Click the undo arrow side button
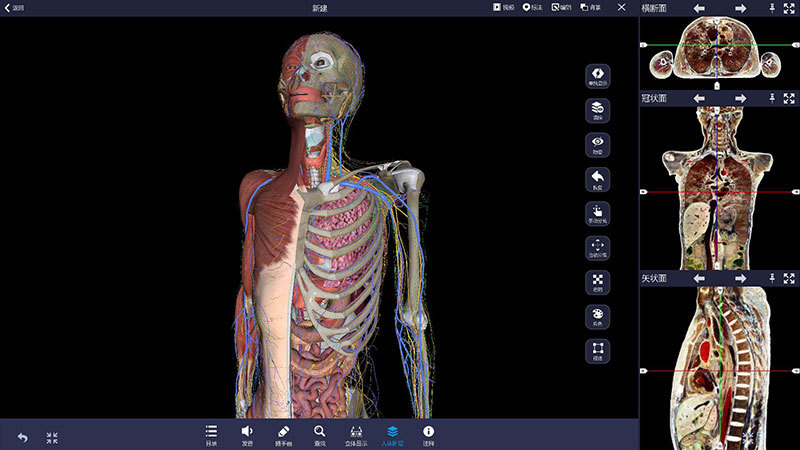The width and height of the screenshot is (800, 450). click(597, 180)
